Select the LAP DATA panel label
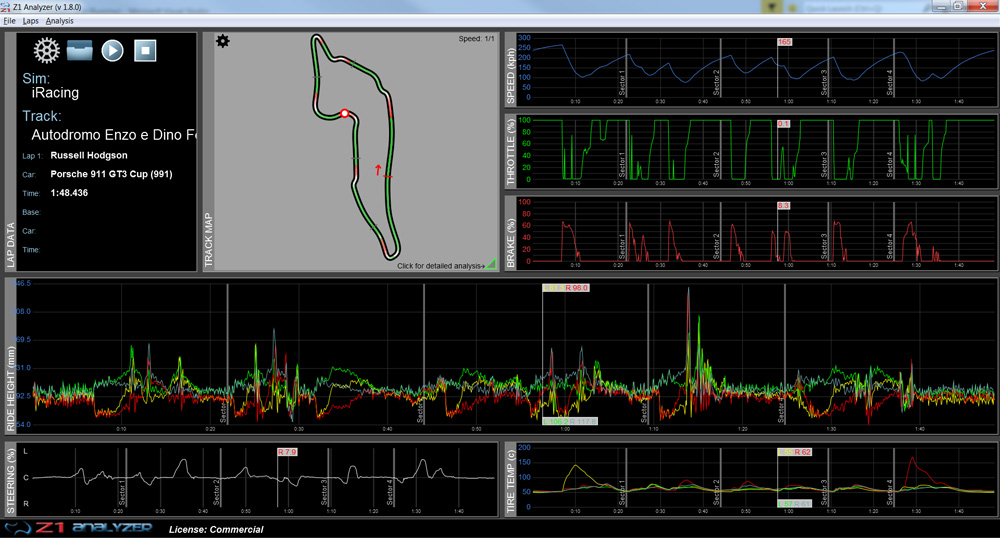The height and width of the screenshot is (538, 1000). point(10,245)
